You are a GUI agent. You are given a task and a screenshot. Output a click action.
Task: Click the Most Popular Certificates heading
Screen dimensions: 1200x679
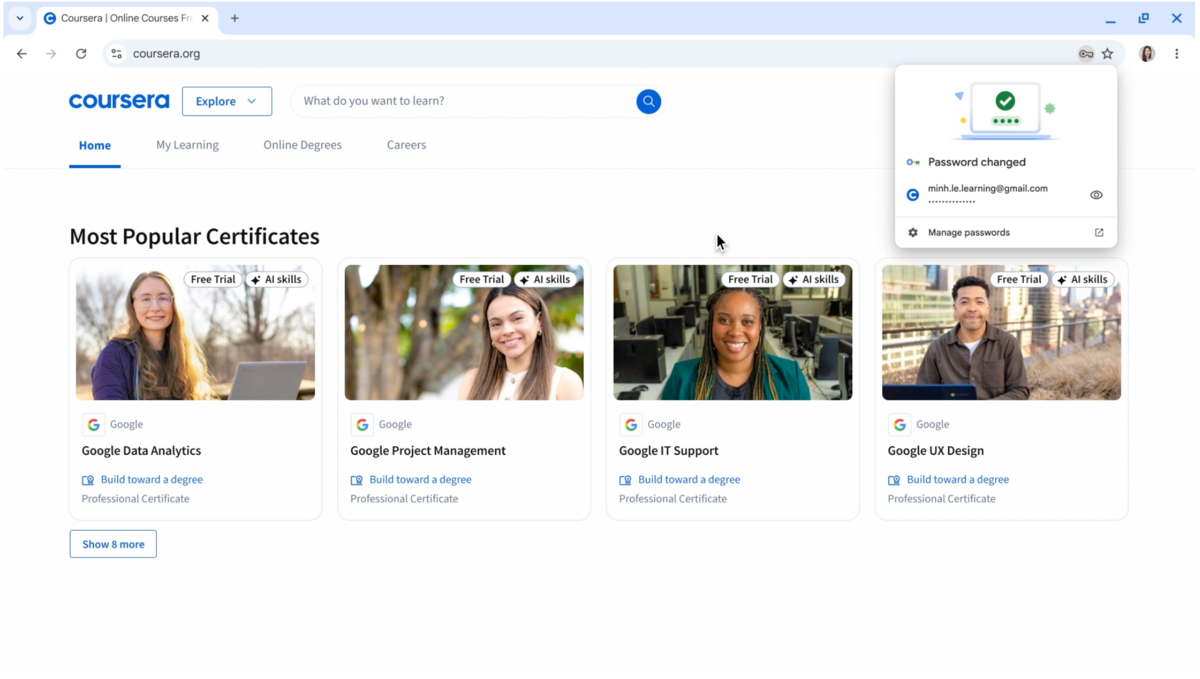pos(194,237)
